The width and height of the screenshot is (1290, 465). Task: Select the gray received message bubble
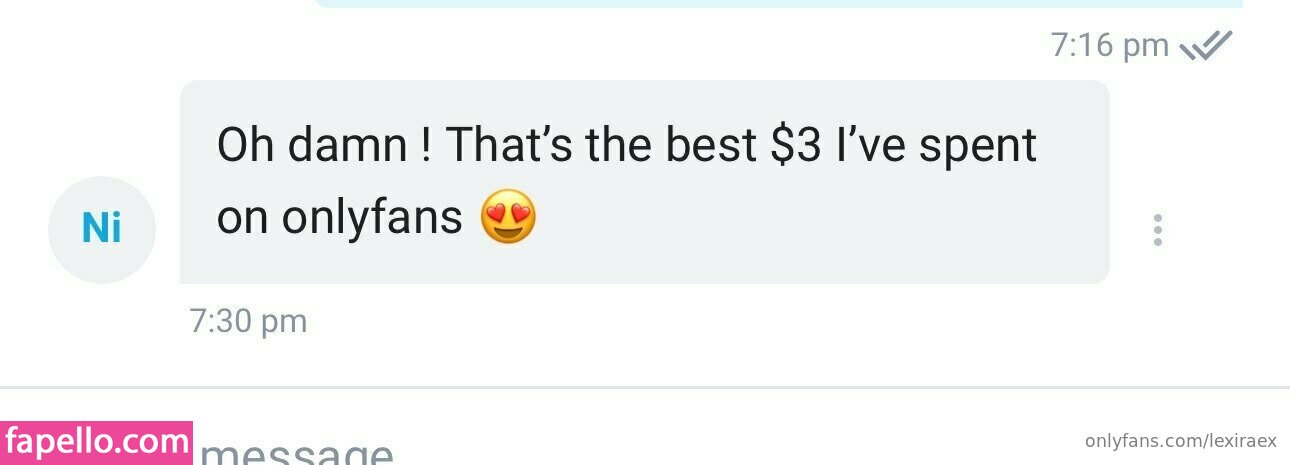(x=645, y=182)
